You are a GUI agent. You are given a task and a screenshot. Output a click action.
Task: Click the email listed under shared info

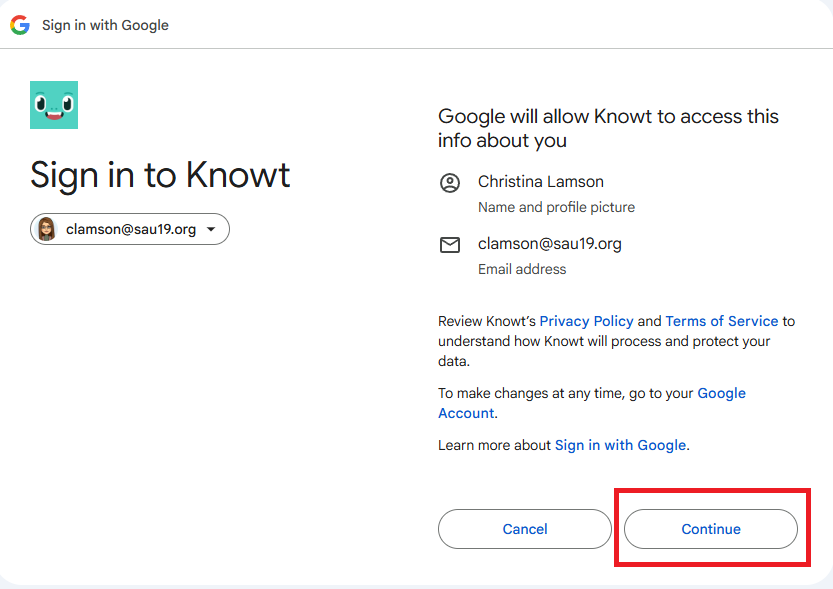(x=550, y=244)
